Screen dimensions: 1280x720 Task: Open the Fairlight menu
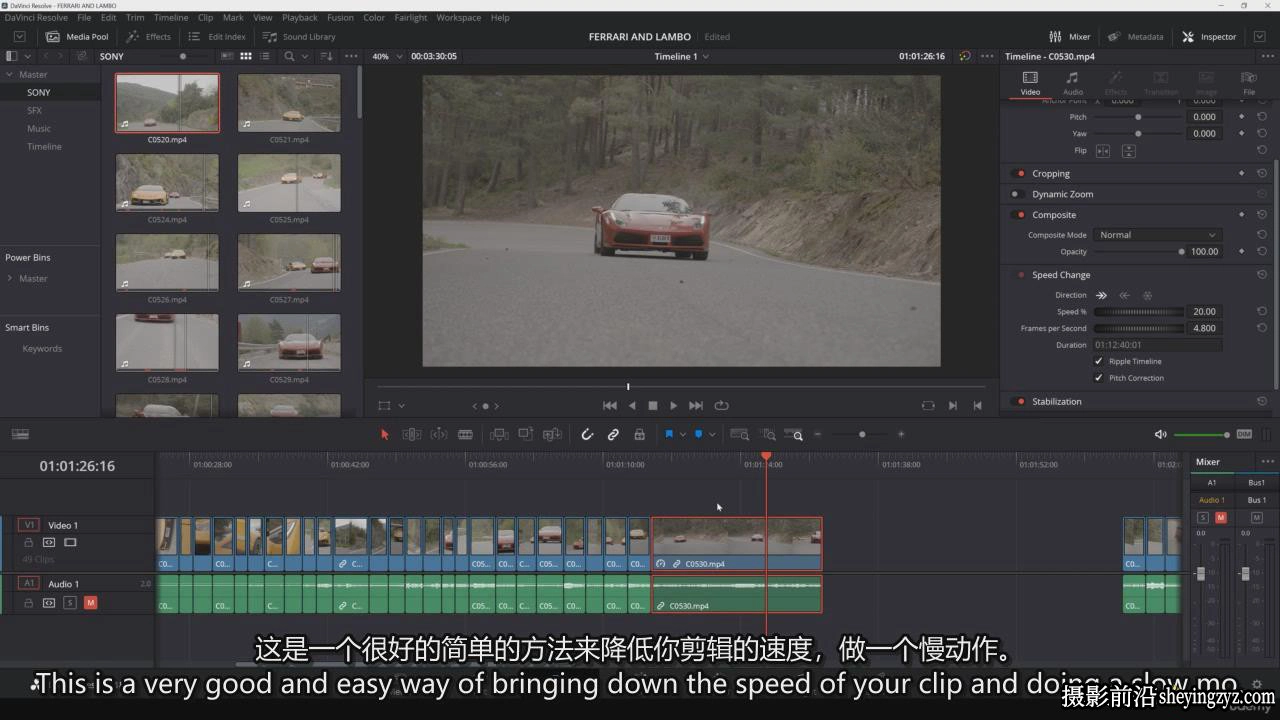pyautogui.click(x=410, y=17)
